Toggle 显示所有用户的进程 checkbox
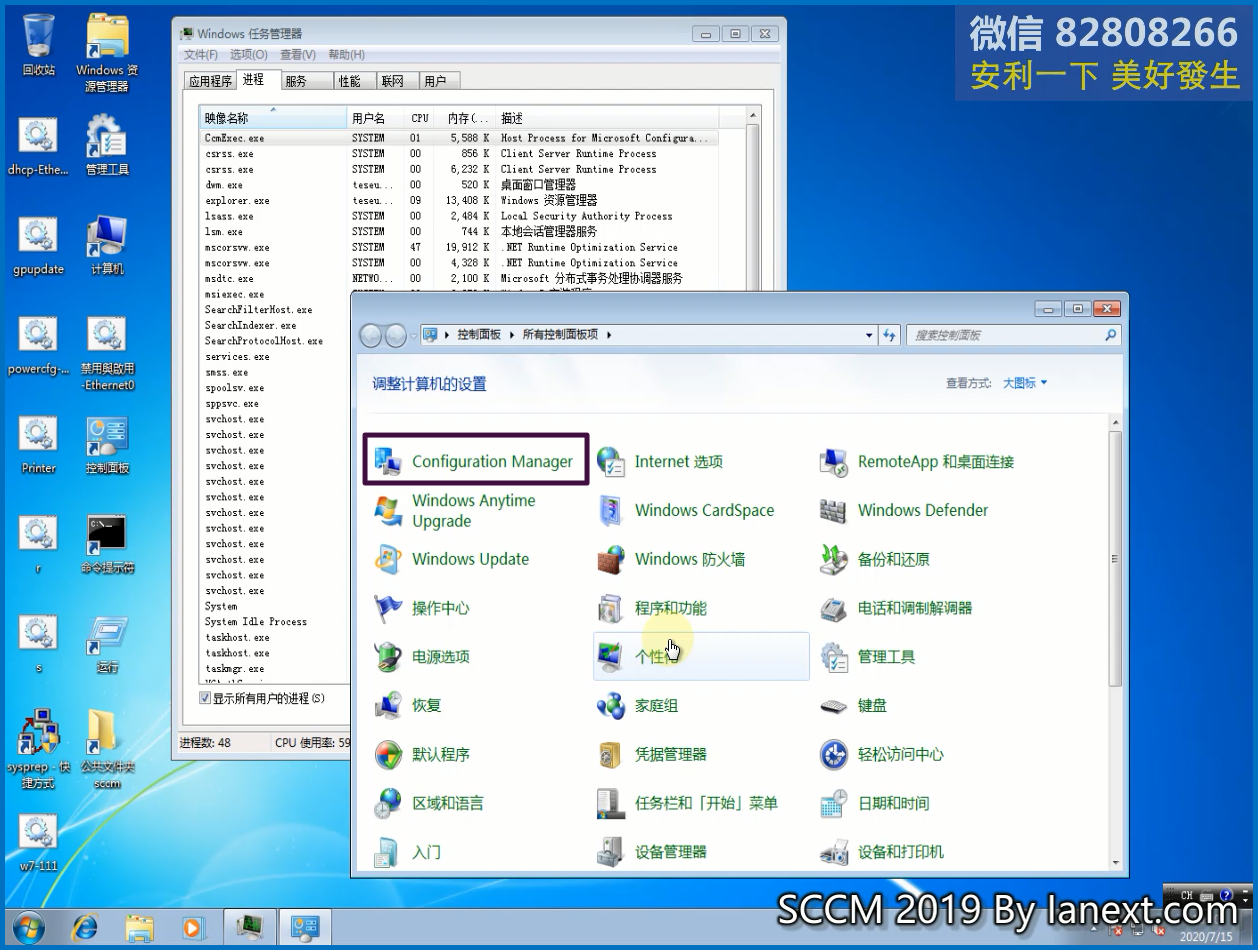Screen dimensions: 1258x950 coord(205,698)
